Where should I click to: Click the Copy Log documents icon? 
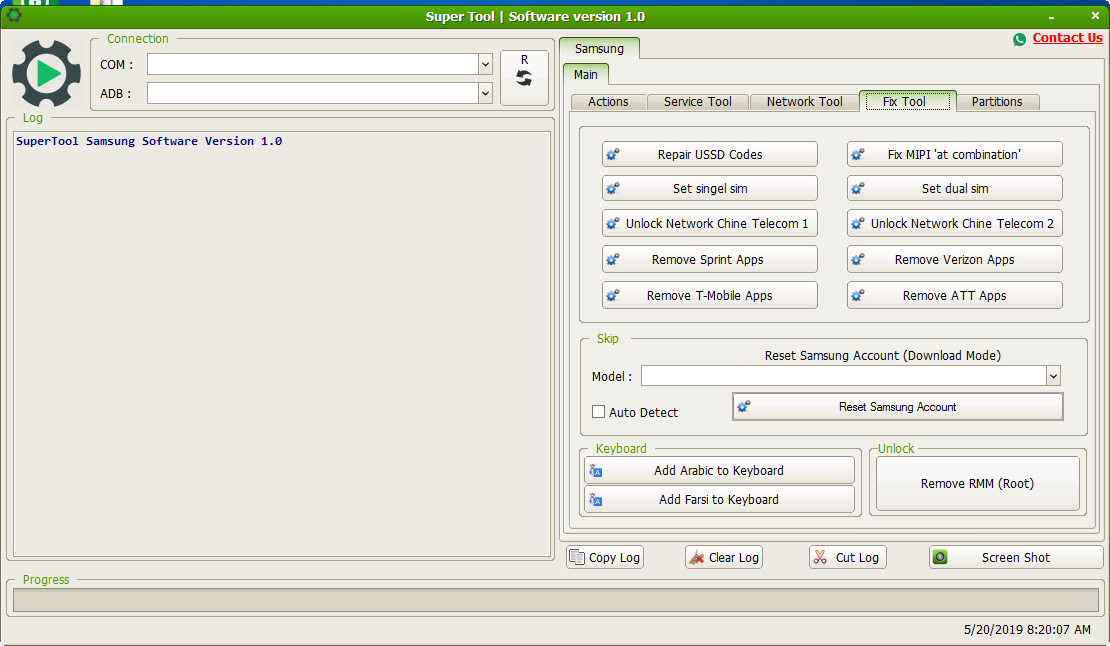[577, 558]
